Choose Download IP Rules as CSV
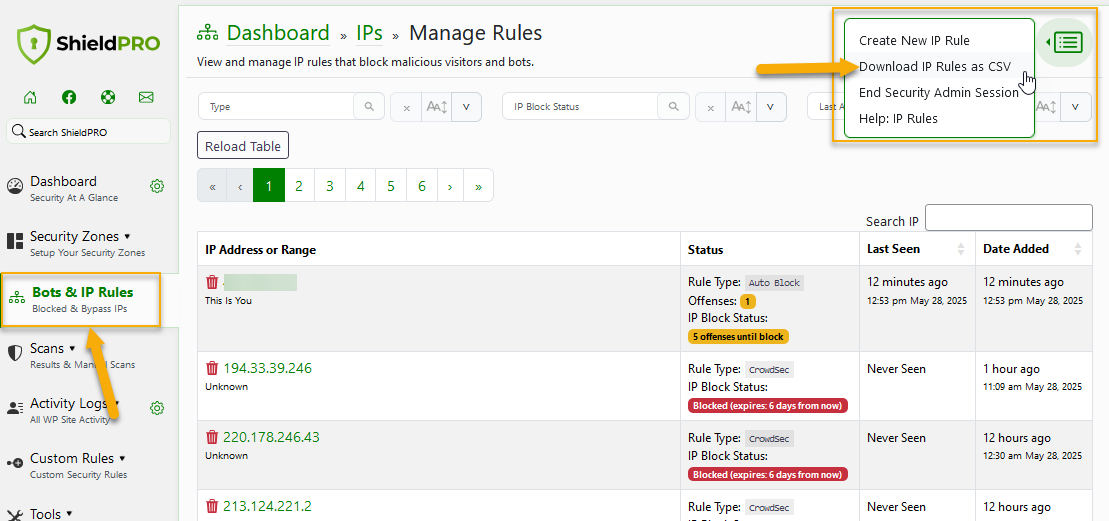 tap(934, 66)
